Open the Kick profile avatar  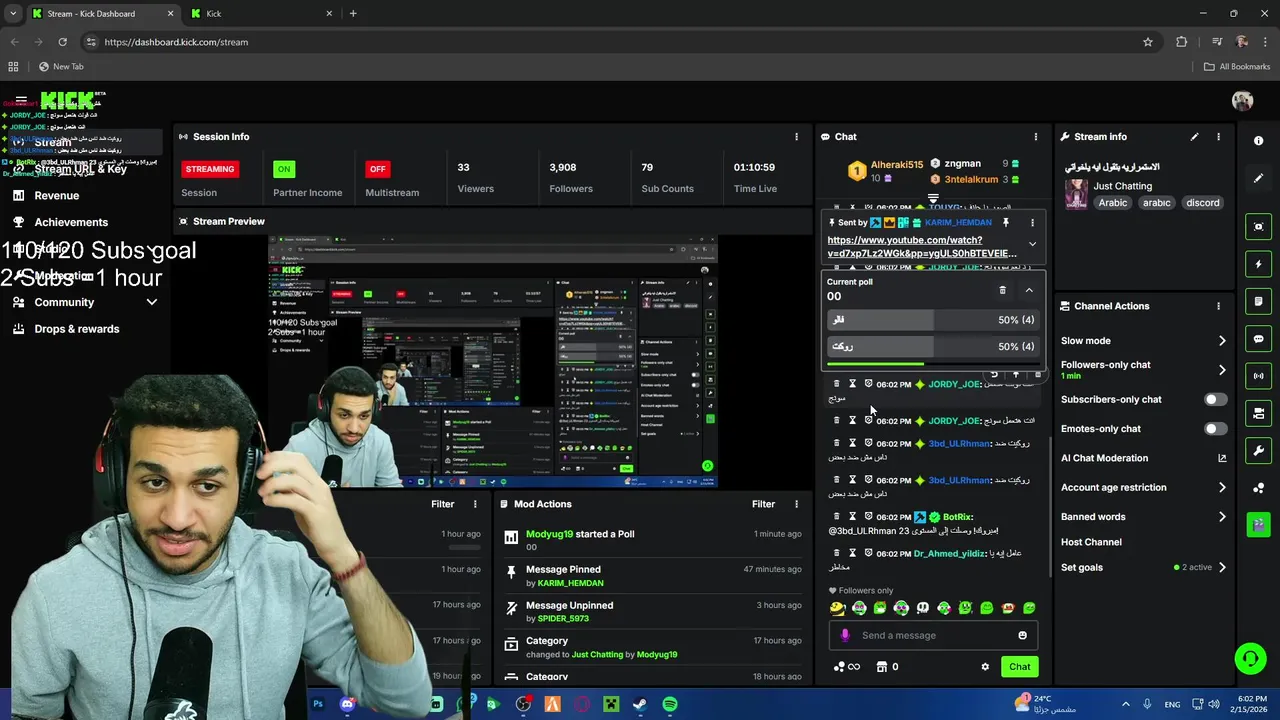pos(1242,100)
